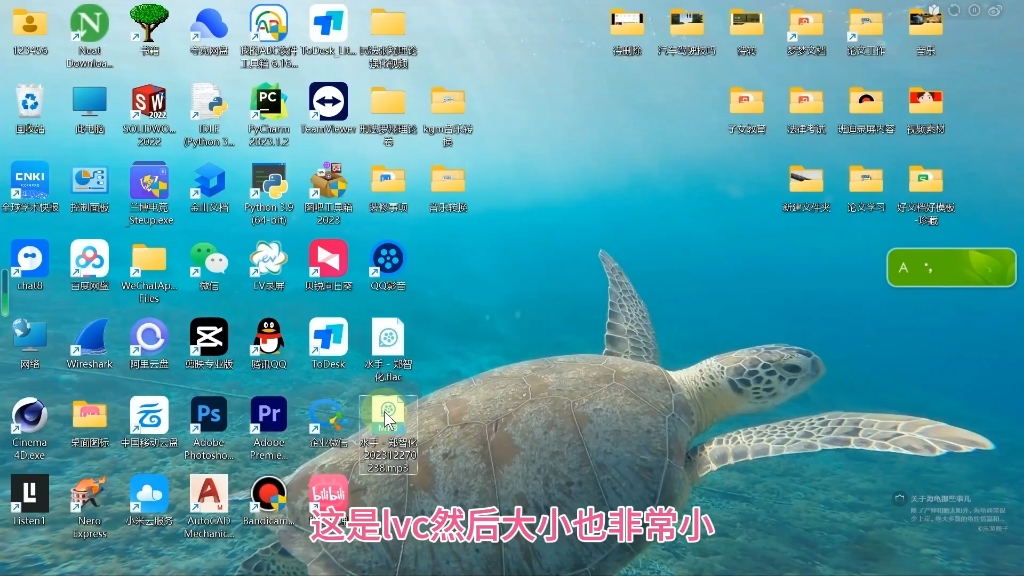Click the refresh icon in the top-right overlay

point(953,9)
